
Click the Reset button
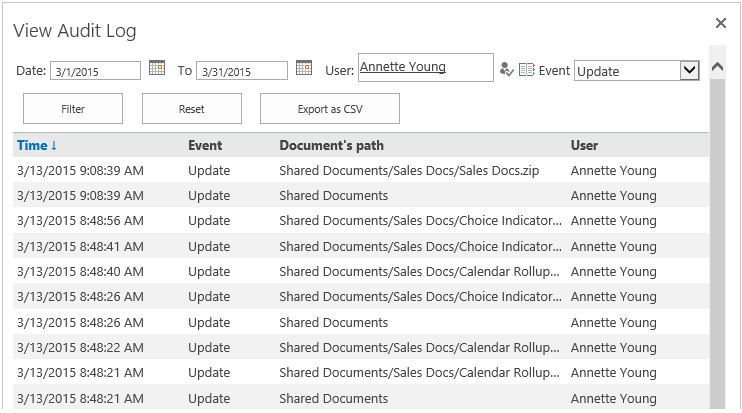click(x=192, y=109)
